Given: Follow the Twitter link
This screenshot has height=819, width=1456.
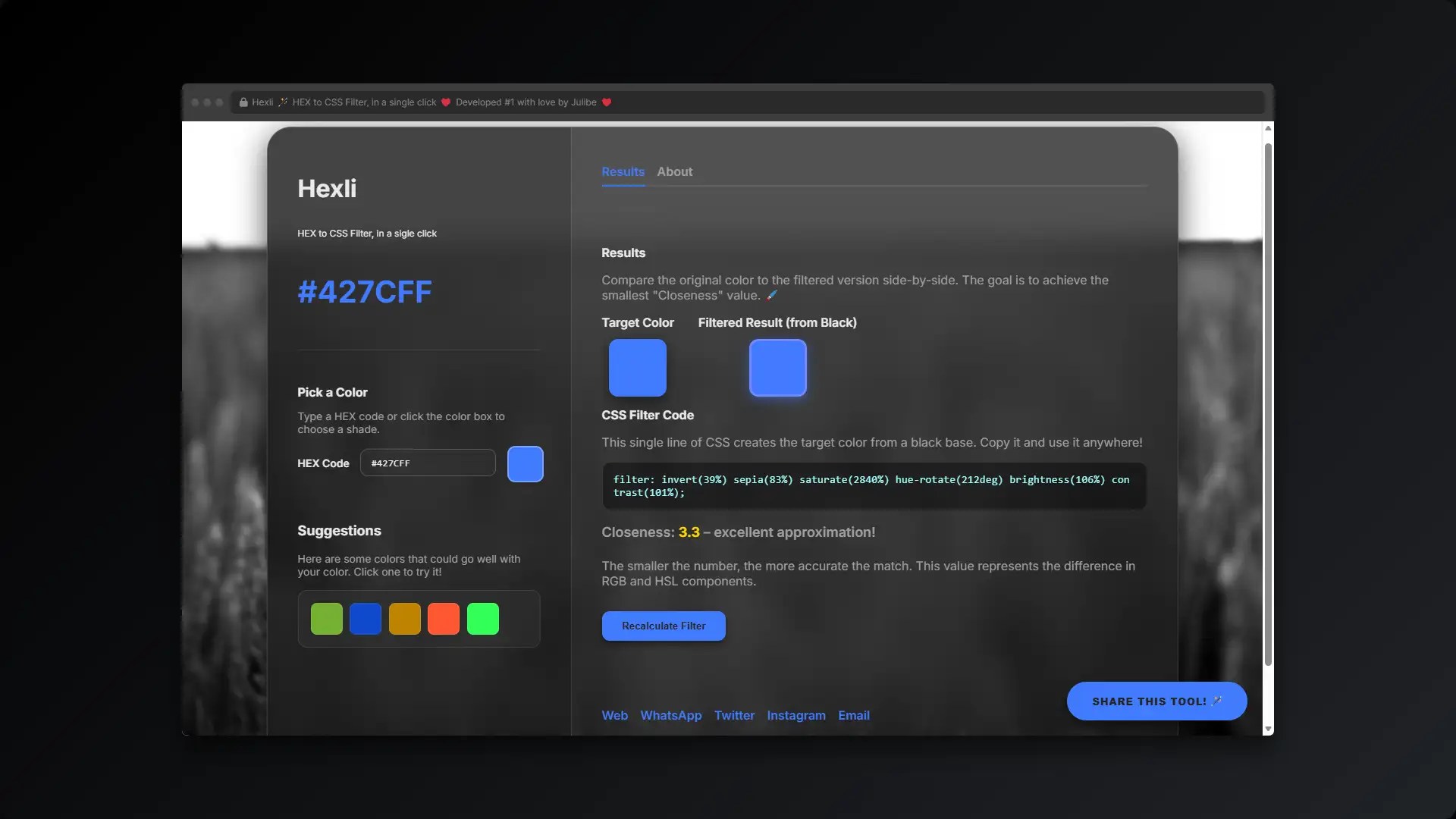Looking at the screenshot, I should (734, 715).
